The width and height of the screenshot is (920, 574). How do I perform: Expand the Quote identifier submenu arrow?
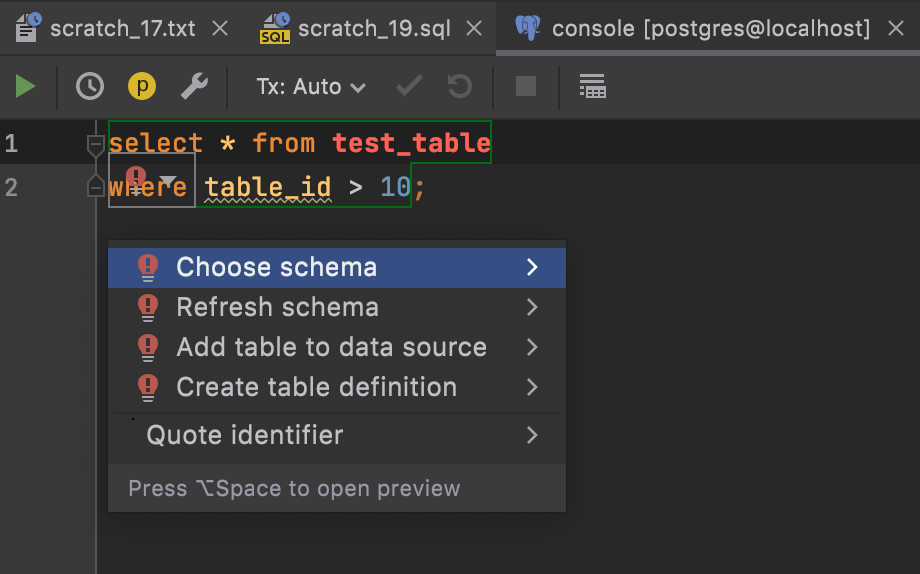[x=532, y=435]
